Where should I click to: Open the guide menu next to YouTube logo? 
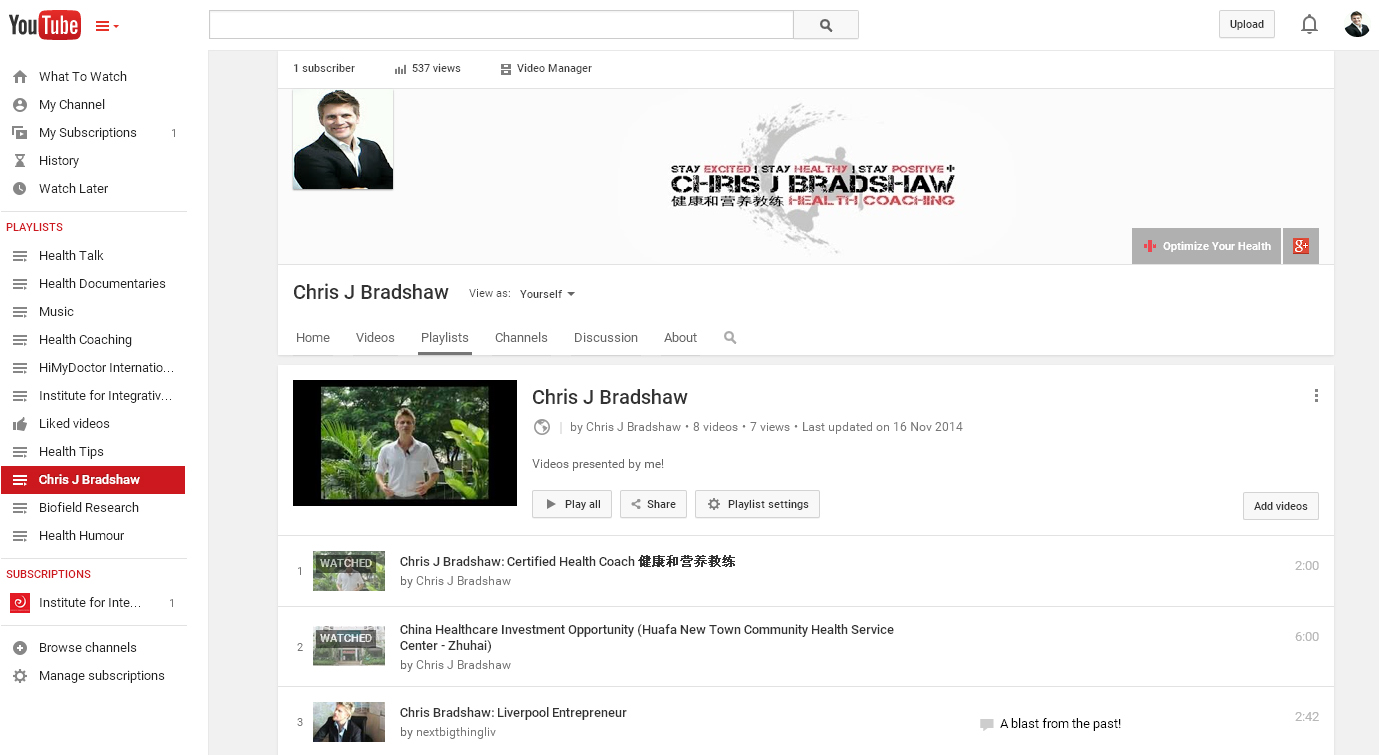pyautogui.click(x=107, y=26)
